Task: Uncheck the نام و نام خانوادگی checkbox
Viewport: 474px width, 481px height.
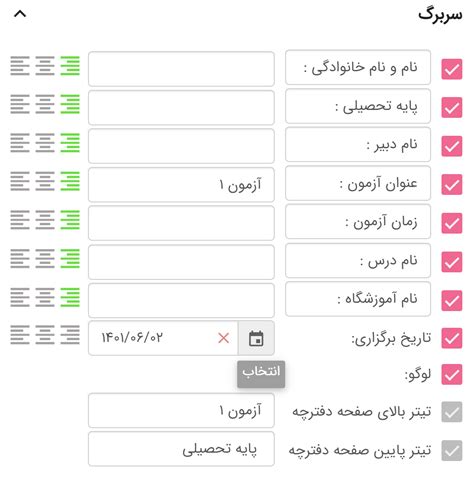Action: 452,69
